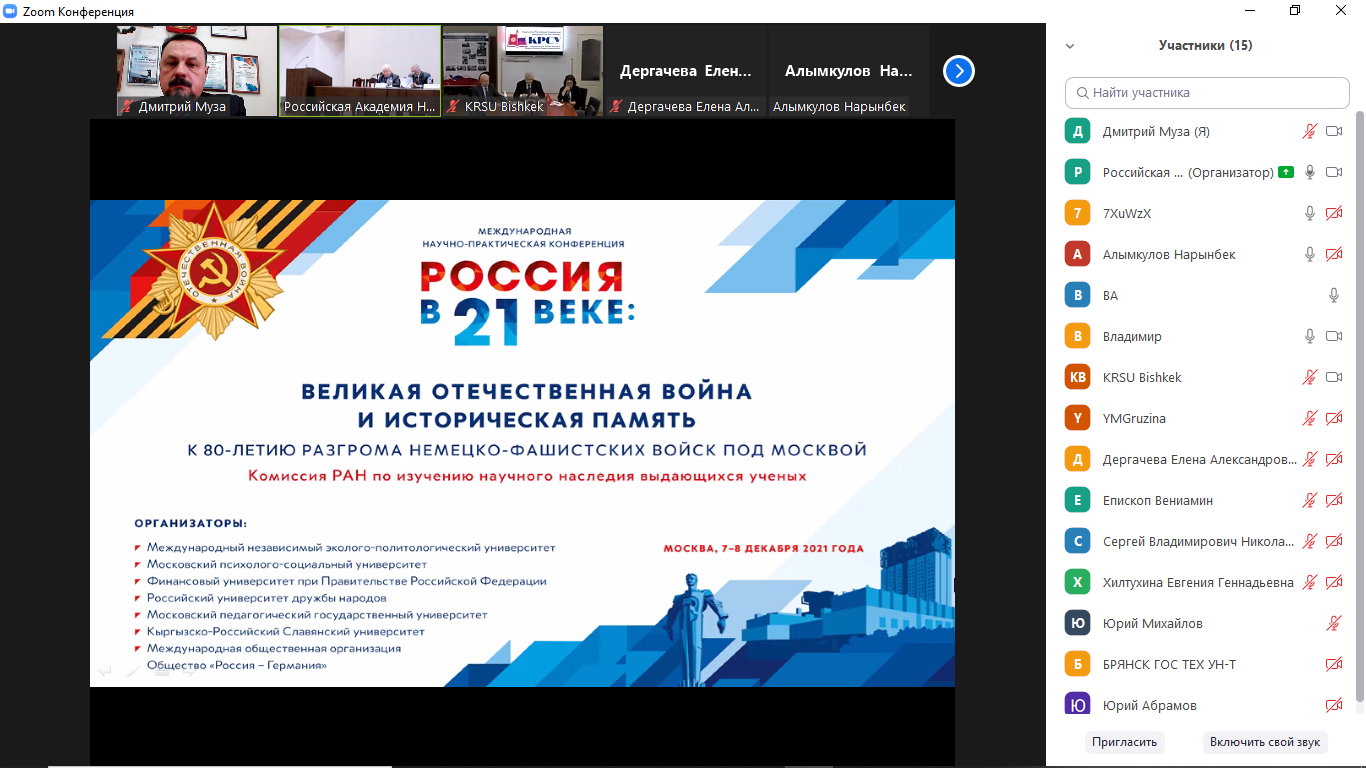Viewport: 1366px width, 768px height.
Task: Click participant name 'Юрий Михайлов' in the list
Action: pyautogui.click(x=1153, y=624)
